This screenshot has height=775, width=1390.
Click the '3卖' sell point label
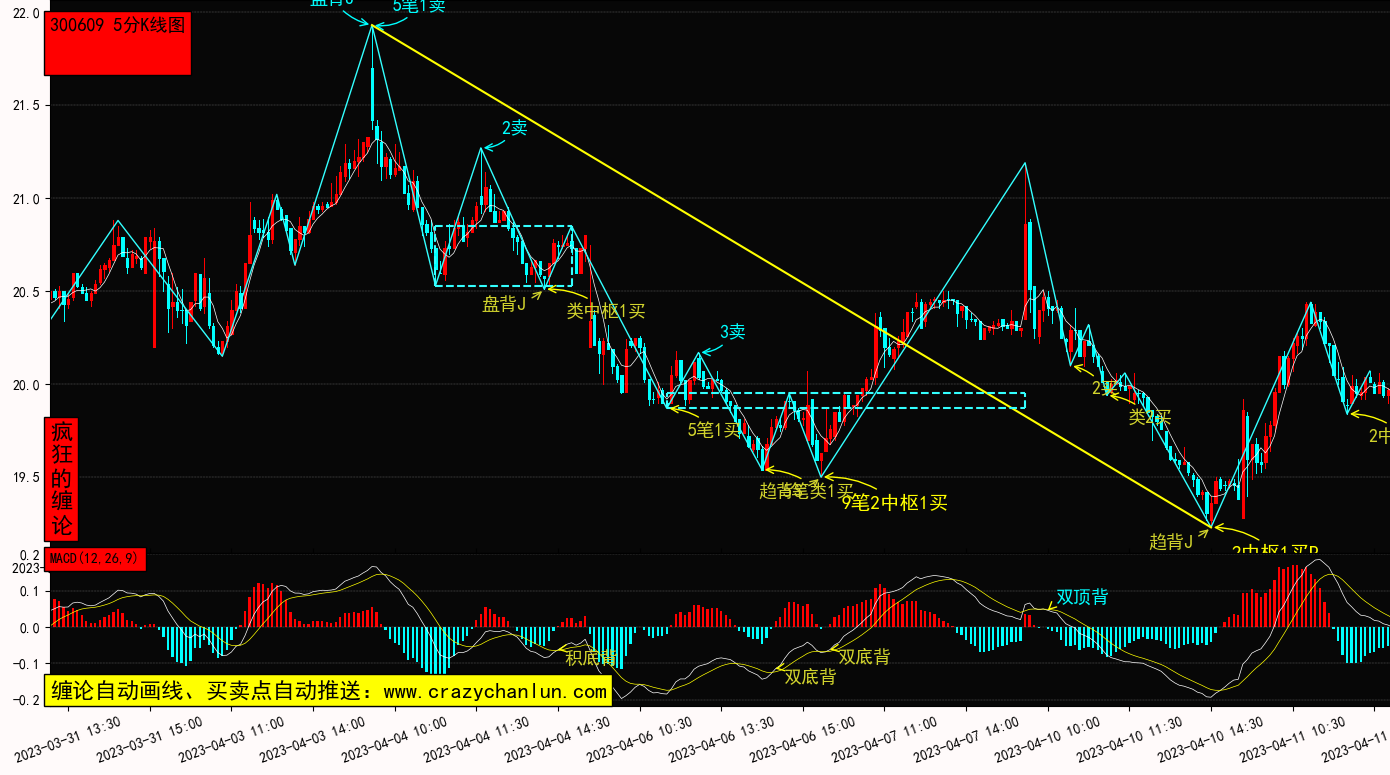pos(733,332)
